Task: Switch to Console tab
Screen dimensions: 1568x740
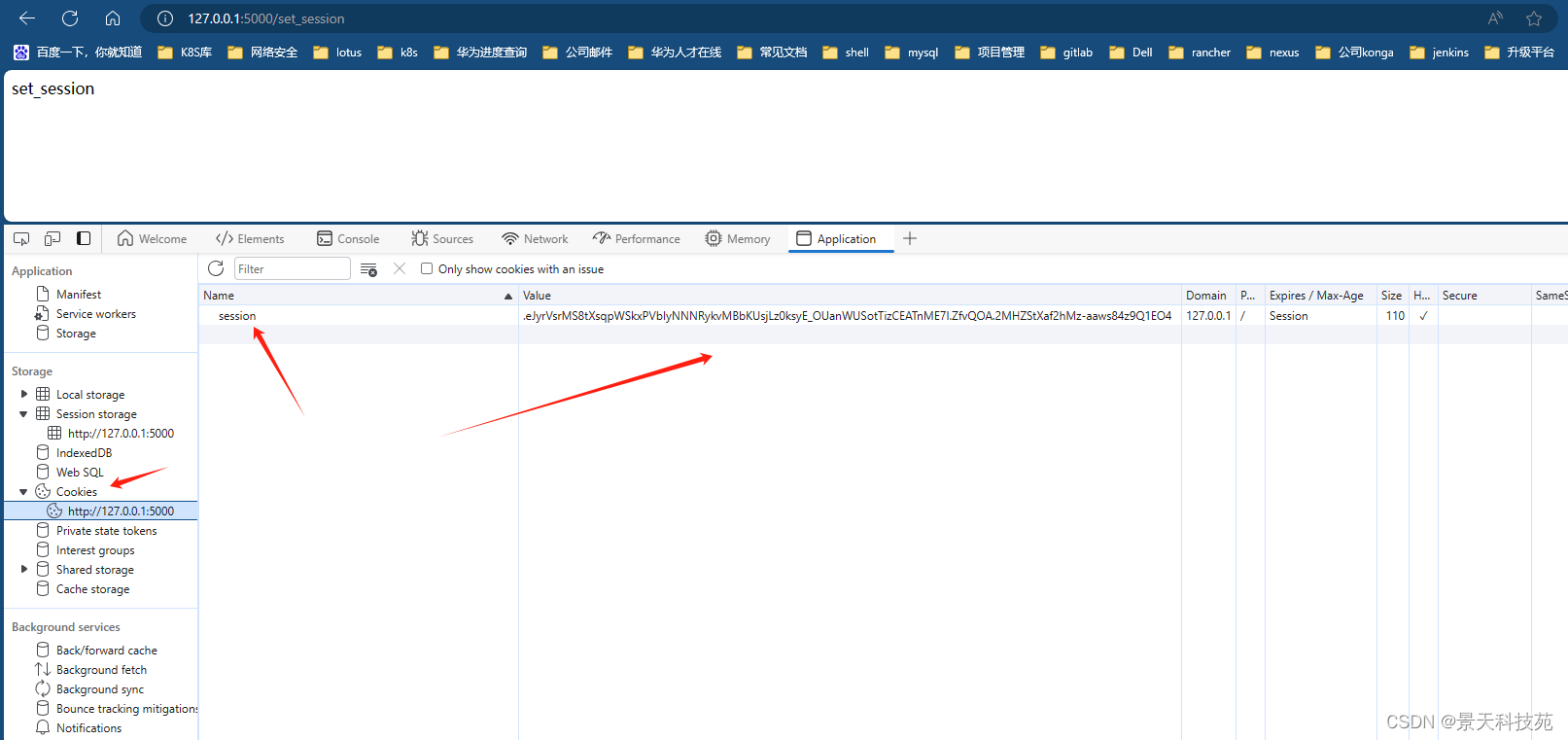Action: [348, 238]
